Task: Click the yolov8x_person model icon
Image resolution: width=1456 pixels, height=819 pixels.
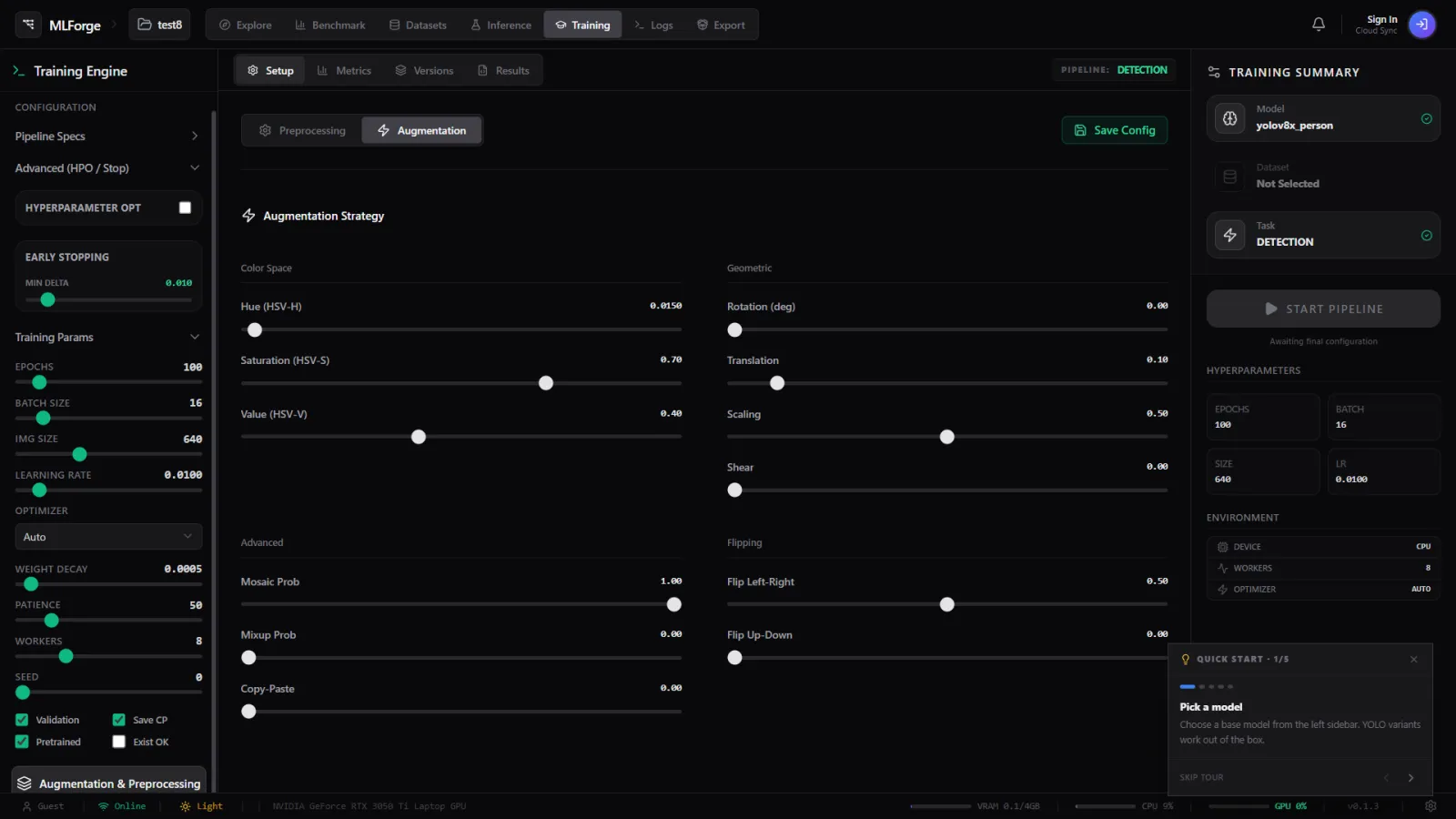Action: [x=1230, y=118]
